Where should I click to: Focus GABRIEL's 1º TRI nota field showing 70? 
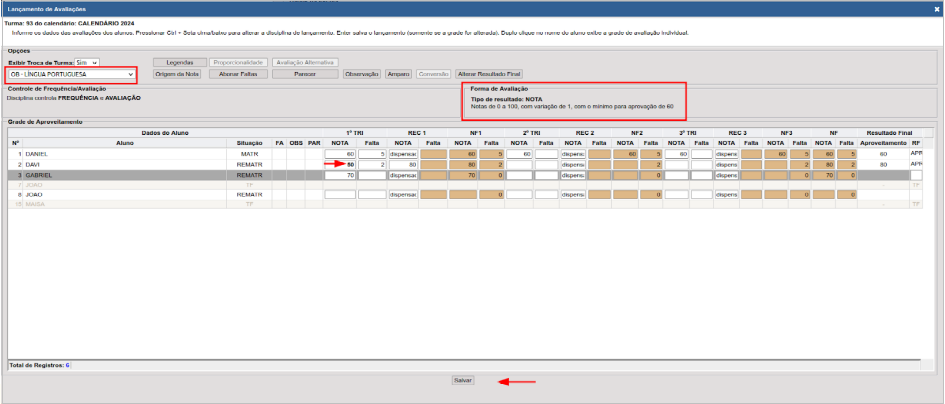click(x=340, y=175)
